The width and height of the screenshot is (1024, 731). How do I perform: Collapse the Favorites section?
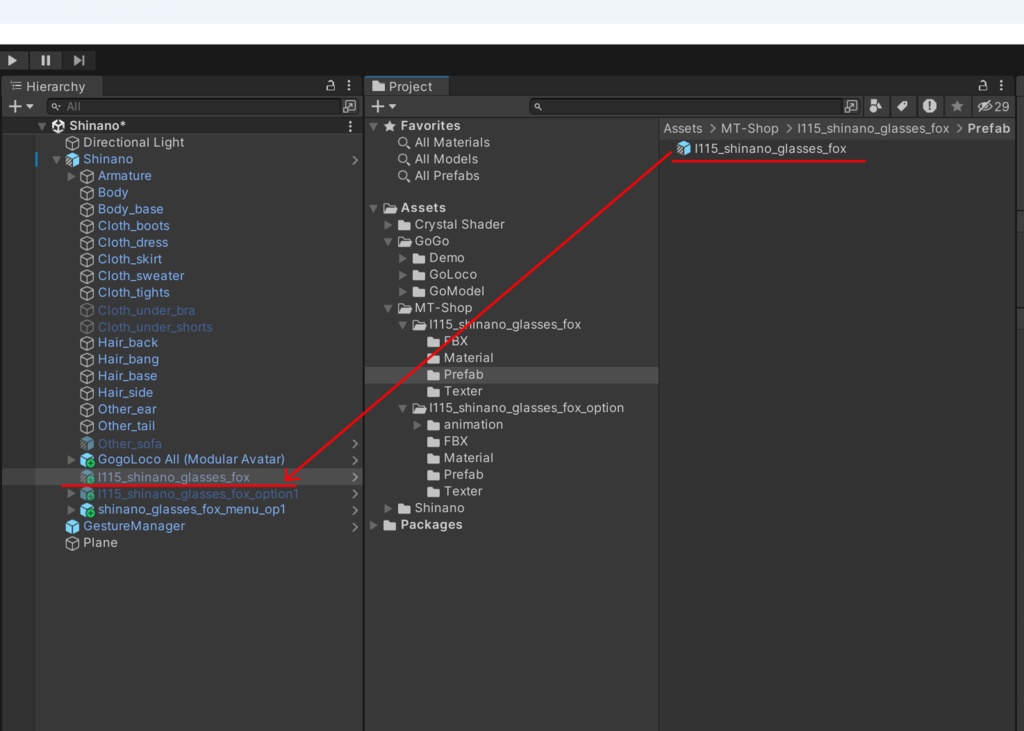[374, 126]
